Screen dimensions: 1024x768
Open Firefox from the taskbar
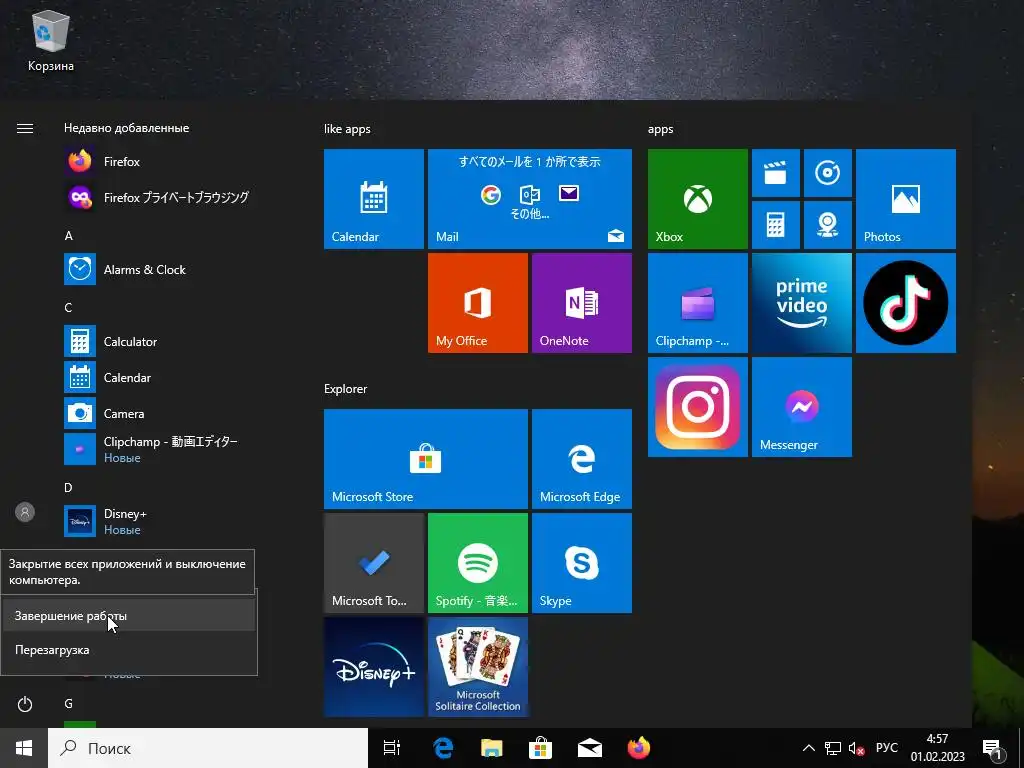(x=639, y=748)
